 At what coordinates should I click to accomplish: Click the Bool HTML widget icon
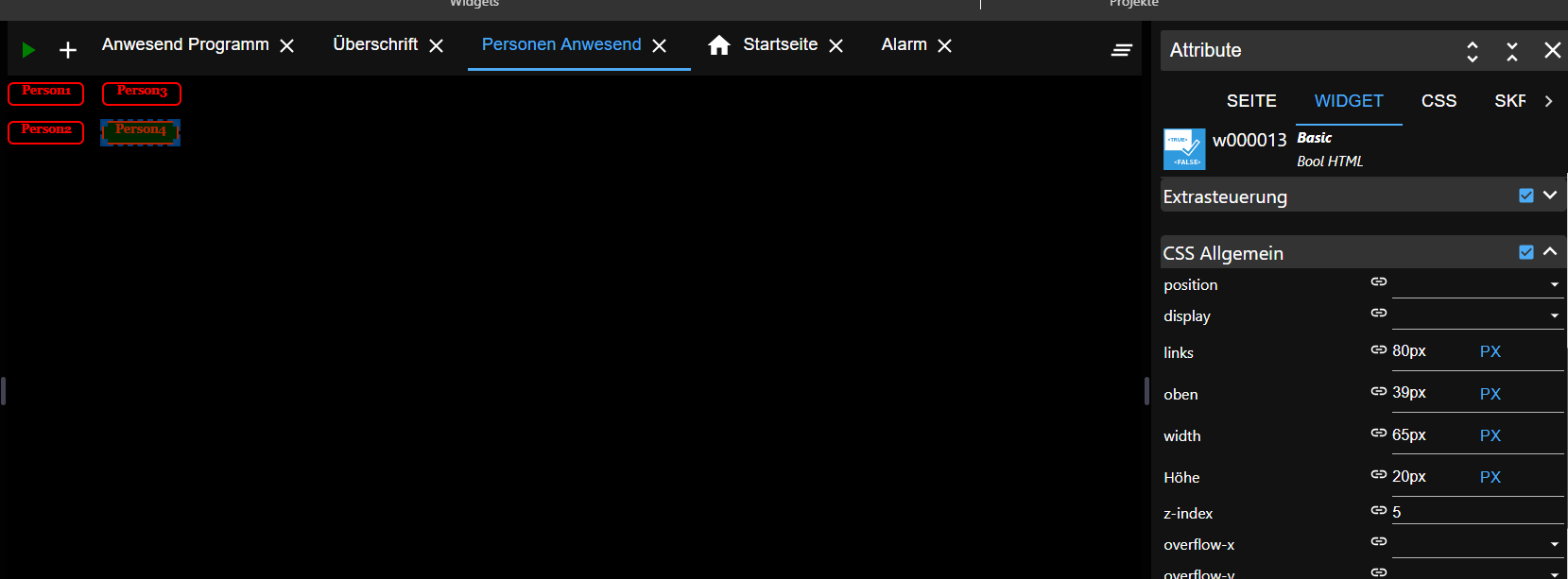click(x=1184, y=149)
